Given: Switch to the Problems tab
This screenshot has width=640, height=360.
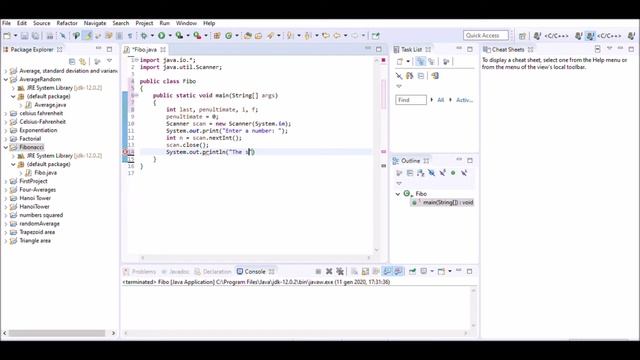Looking at the screenshot, I should click(140, 272).
